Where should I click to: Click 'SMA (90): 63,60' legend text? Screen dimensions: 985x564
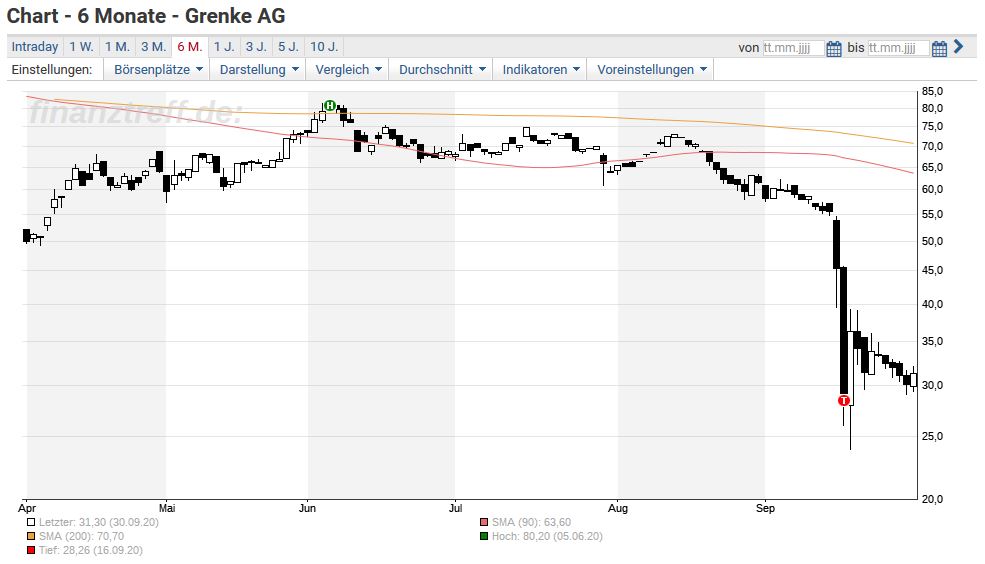click(x=531, y=523)
